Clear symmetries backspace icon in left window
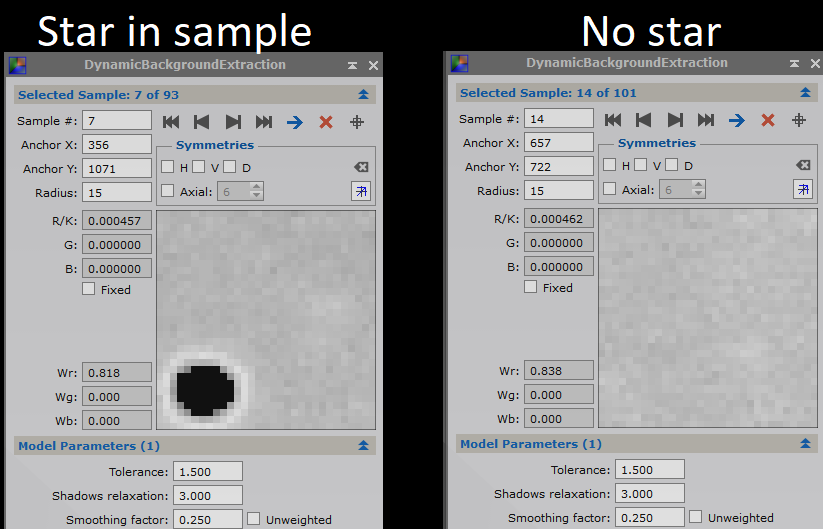The image size is (823, 529). point(361,167)
